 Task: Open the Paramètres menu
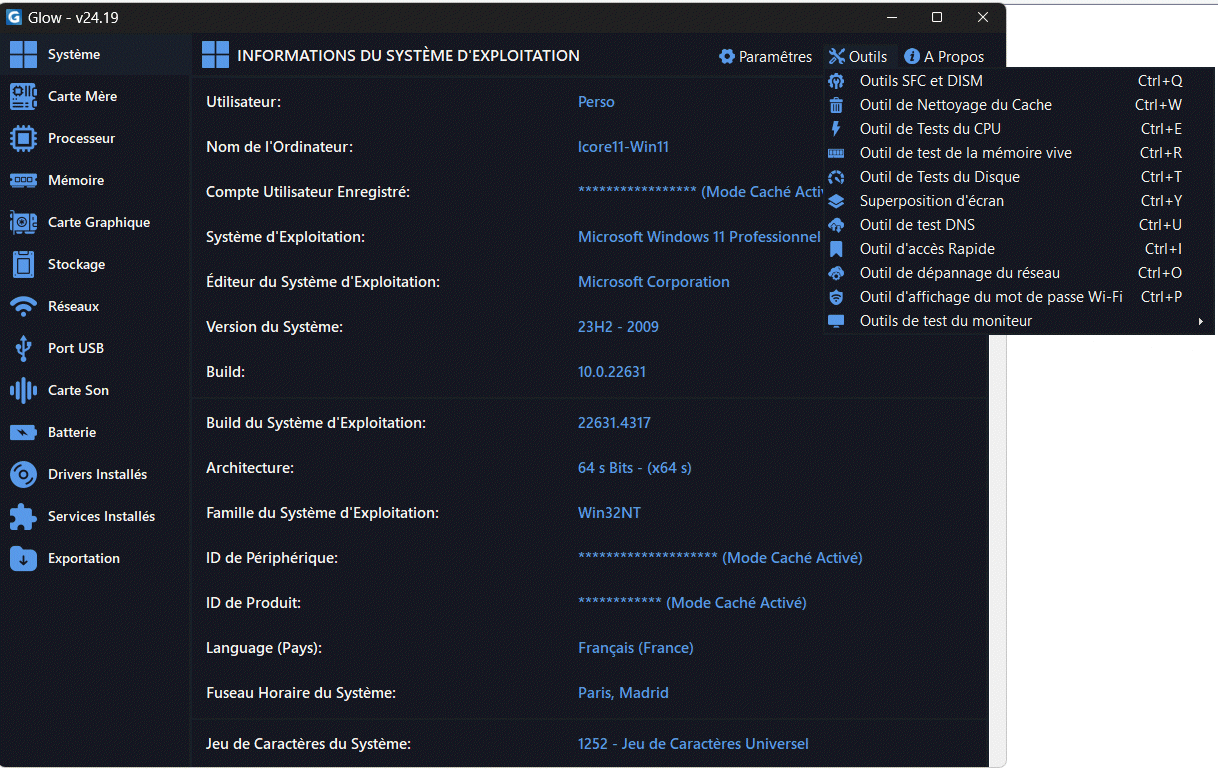766,57
